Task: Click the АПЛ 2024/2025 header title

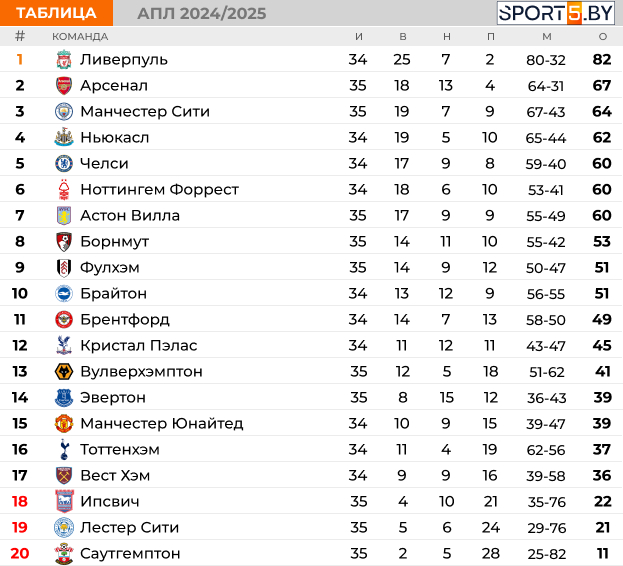Action: (202, 14)
